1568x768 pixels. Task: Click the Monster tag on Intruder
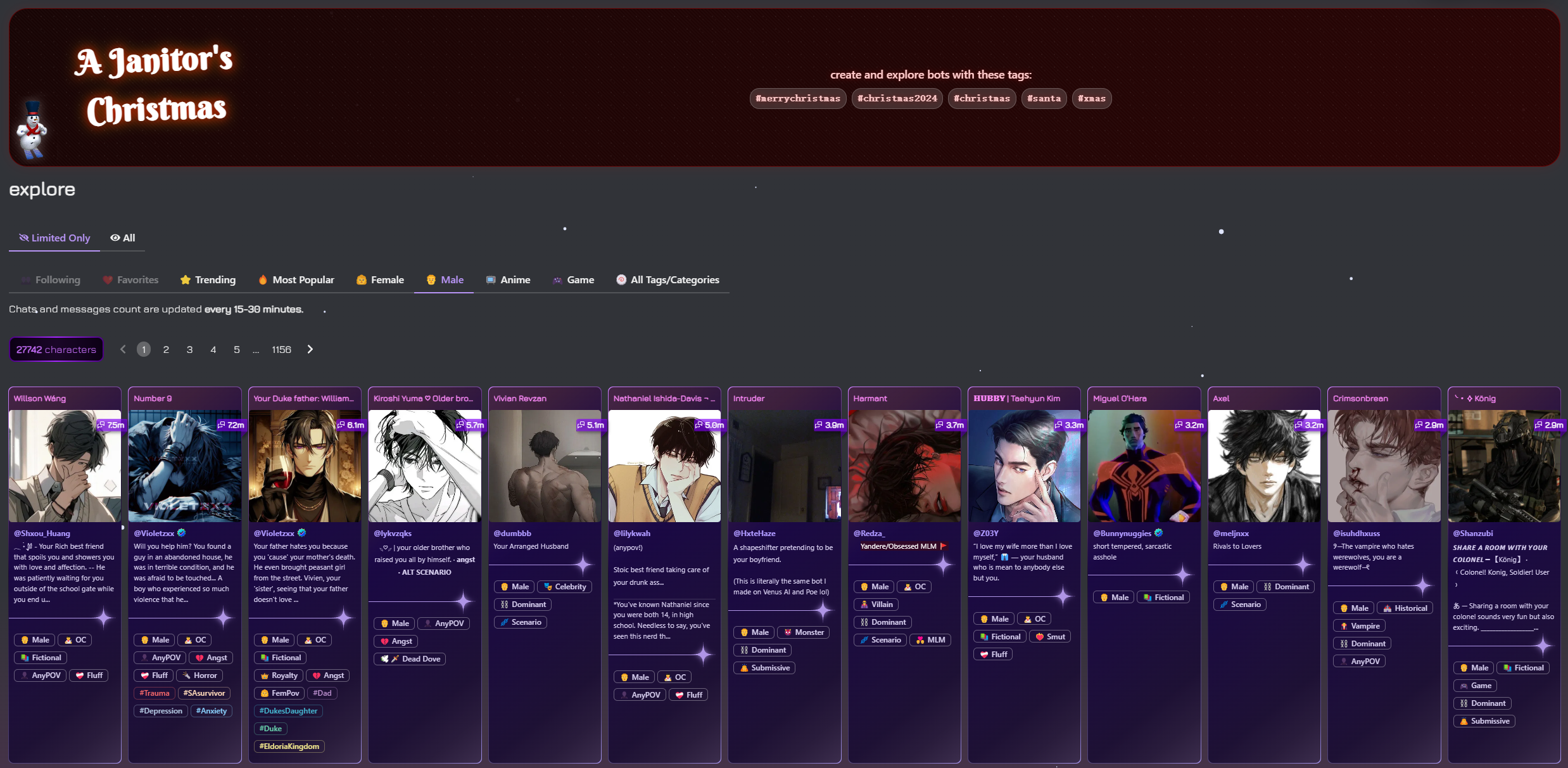804,632
